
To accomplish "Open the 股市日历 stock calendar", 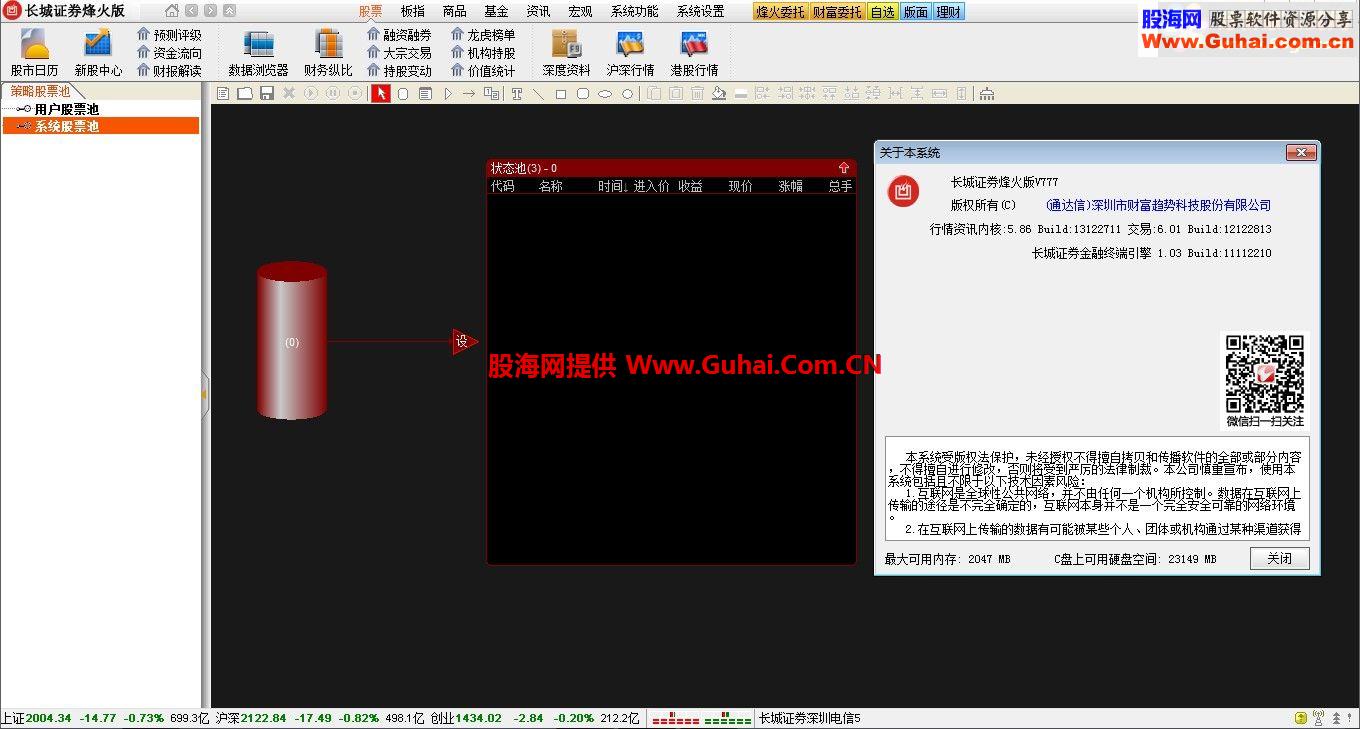I will [x=34, y=52].
